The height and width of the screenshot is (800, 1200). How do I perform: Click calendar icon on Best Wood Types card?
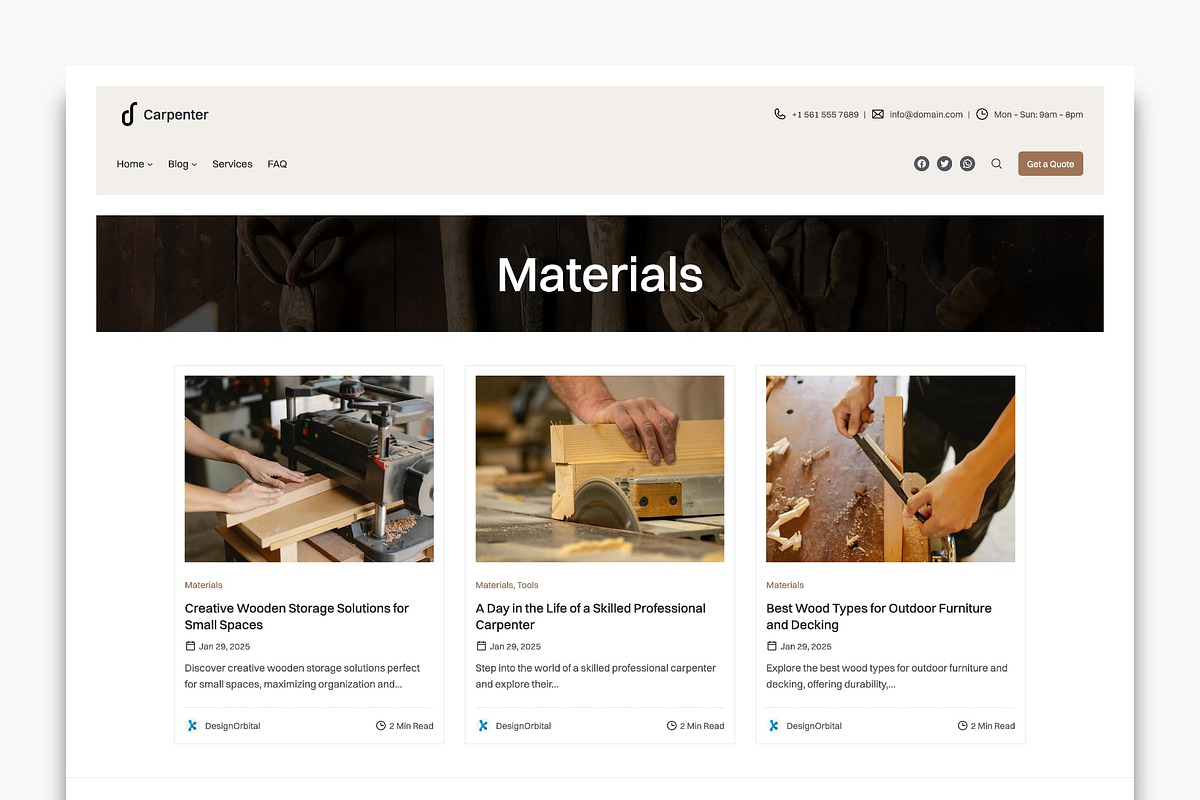coord(772,646)
